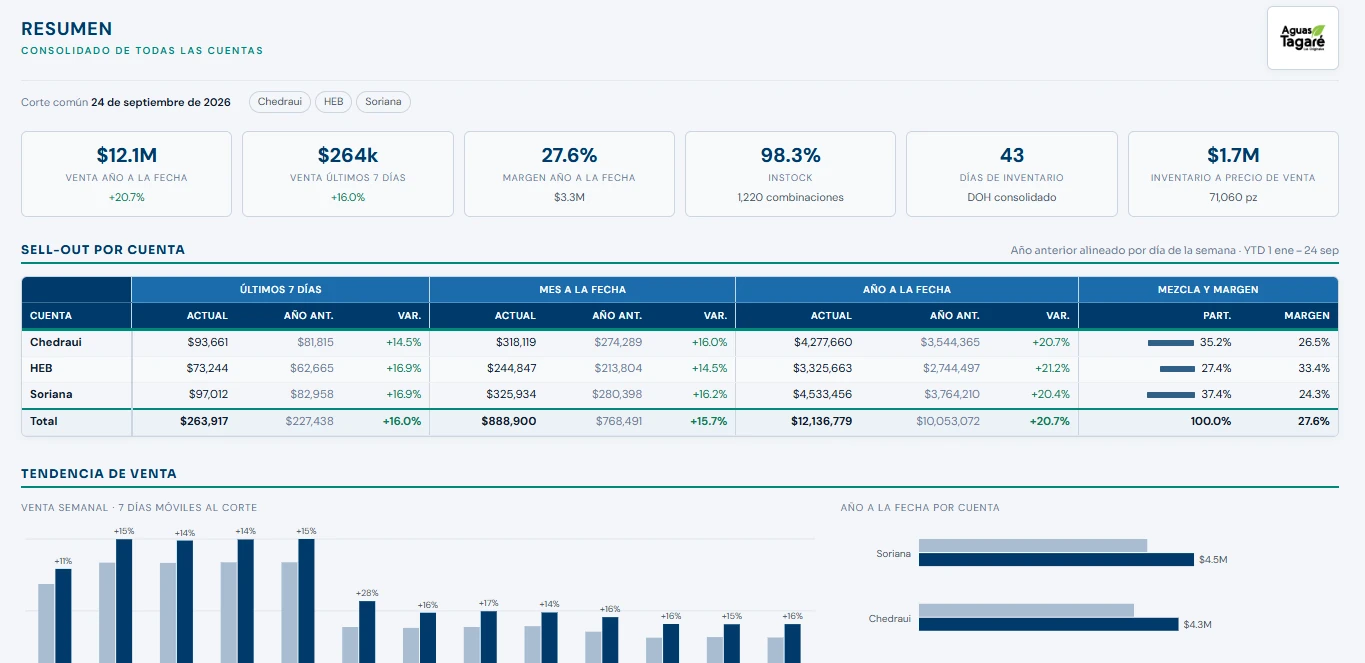Click the +21.2% variation for HEB
The image size is (1365, 663).
click(1050, 368)
